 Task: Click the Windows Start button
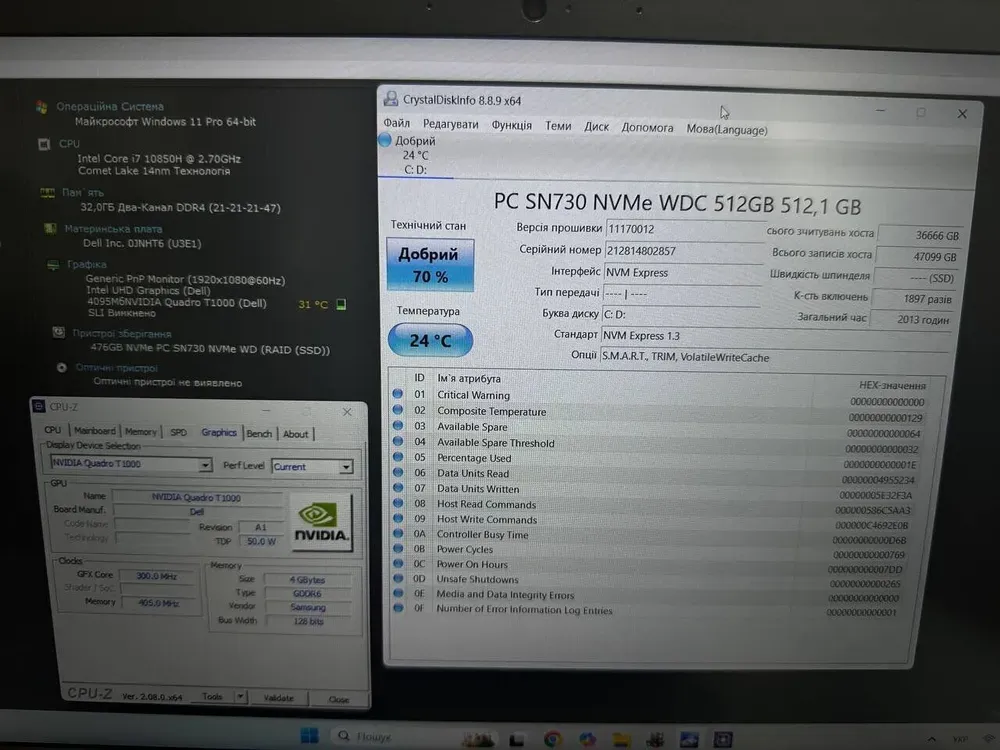tap(309, 737)
